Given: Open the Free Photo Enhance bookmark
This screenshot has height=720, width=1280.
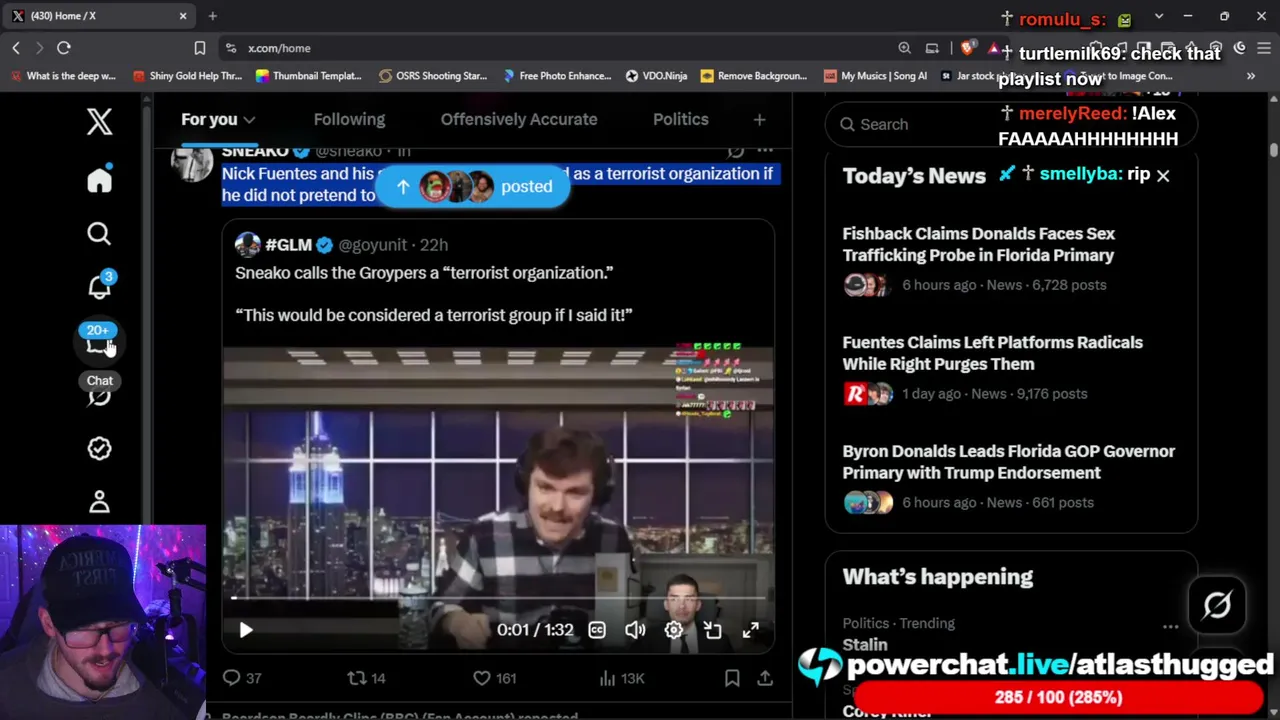Looking at the screenshot, I should point(557,76).
